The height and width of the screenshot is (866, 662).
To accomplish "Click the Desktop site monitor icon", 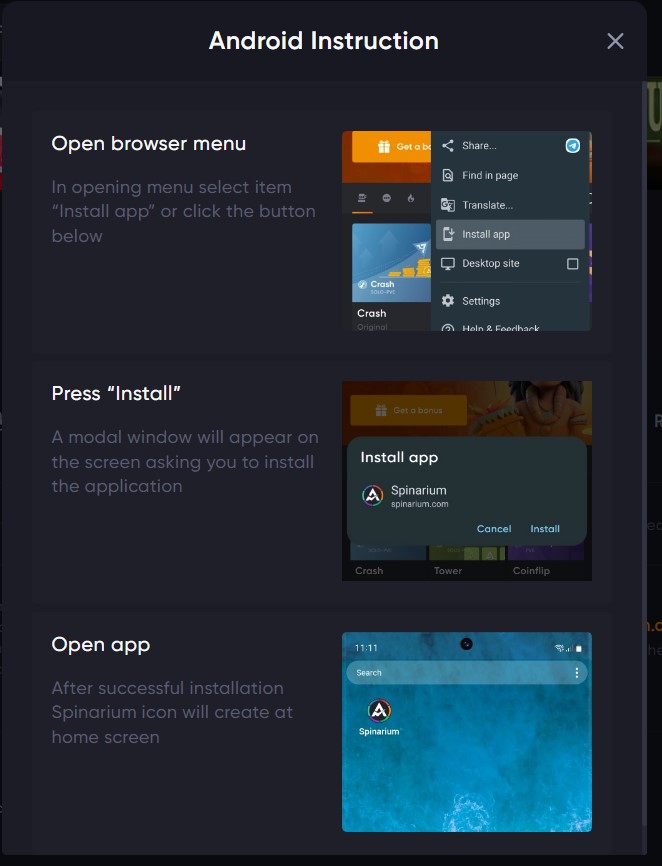I will click(448, 263).
